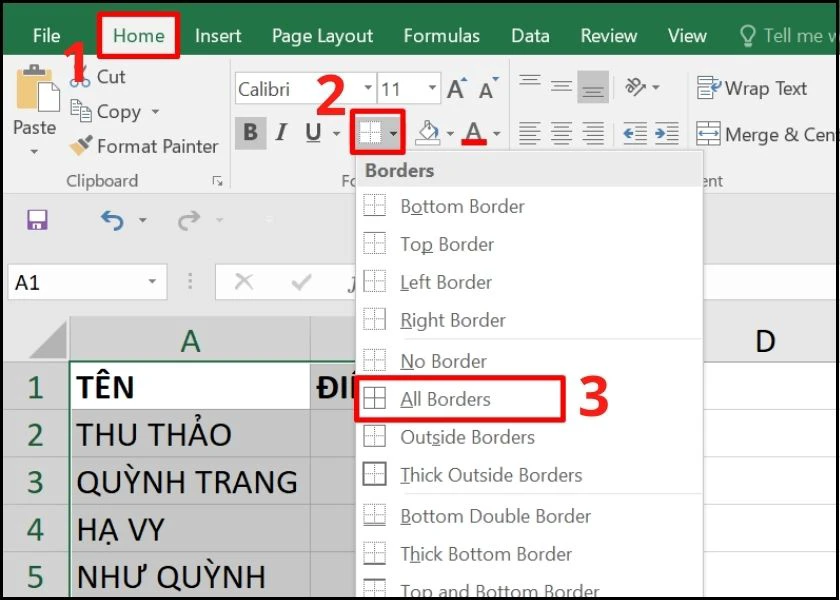The image size is (840, 600).
Task: Apply the red Font Color A
Action: tap(474, 132)
